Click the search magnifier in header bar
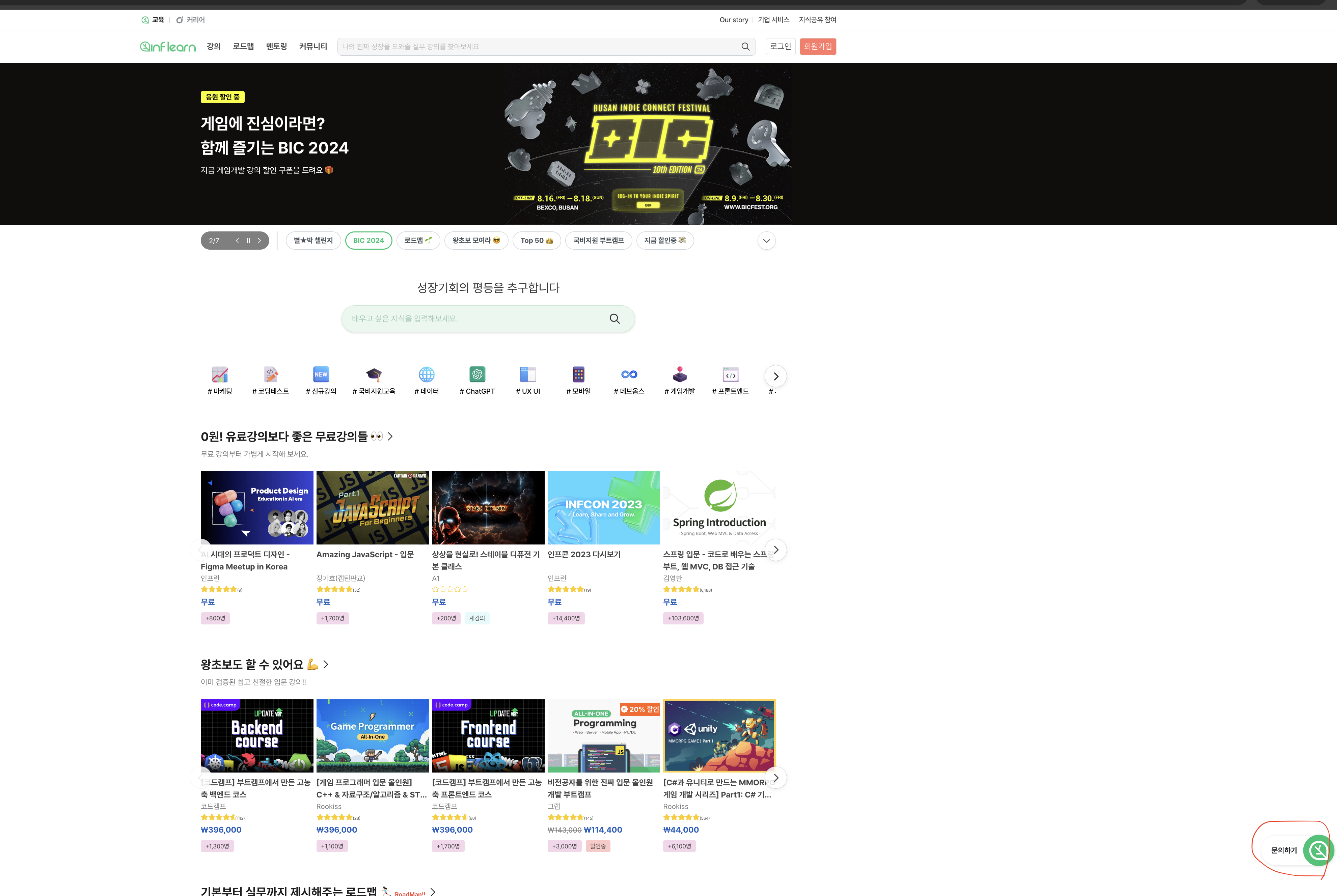The width and height of the screenshot is (1337, 896). (745, 47)
